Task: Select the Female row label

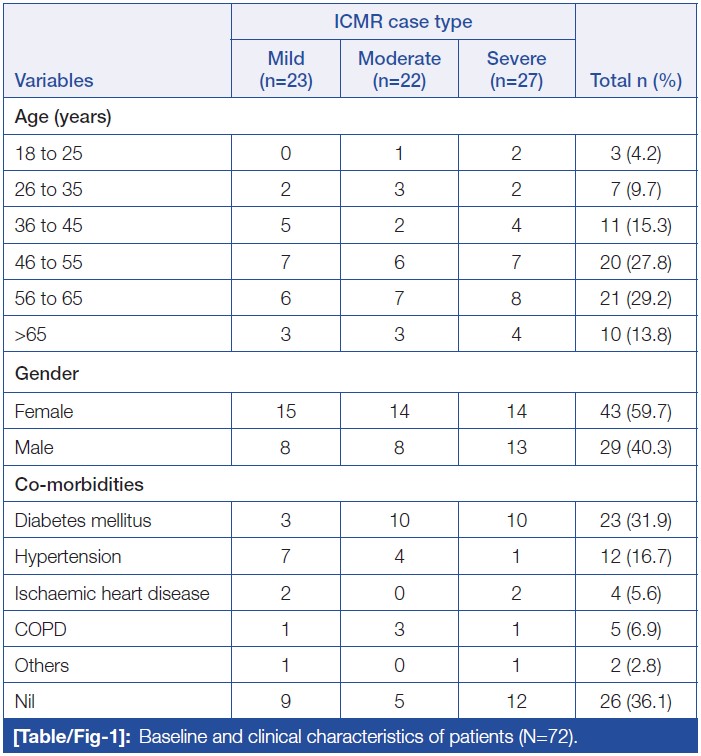Action: 44,410
